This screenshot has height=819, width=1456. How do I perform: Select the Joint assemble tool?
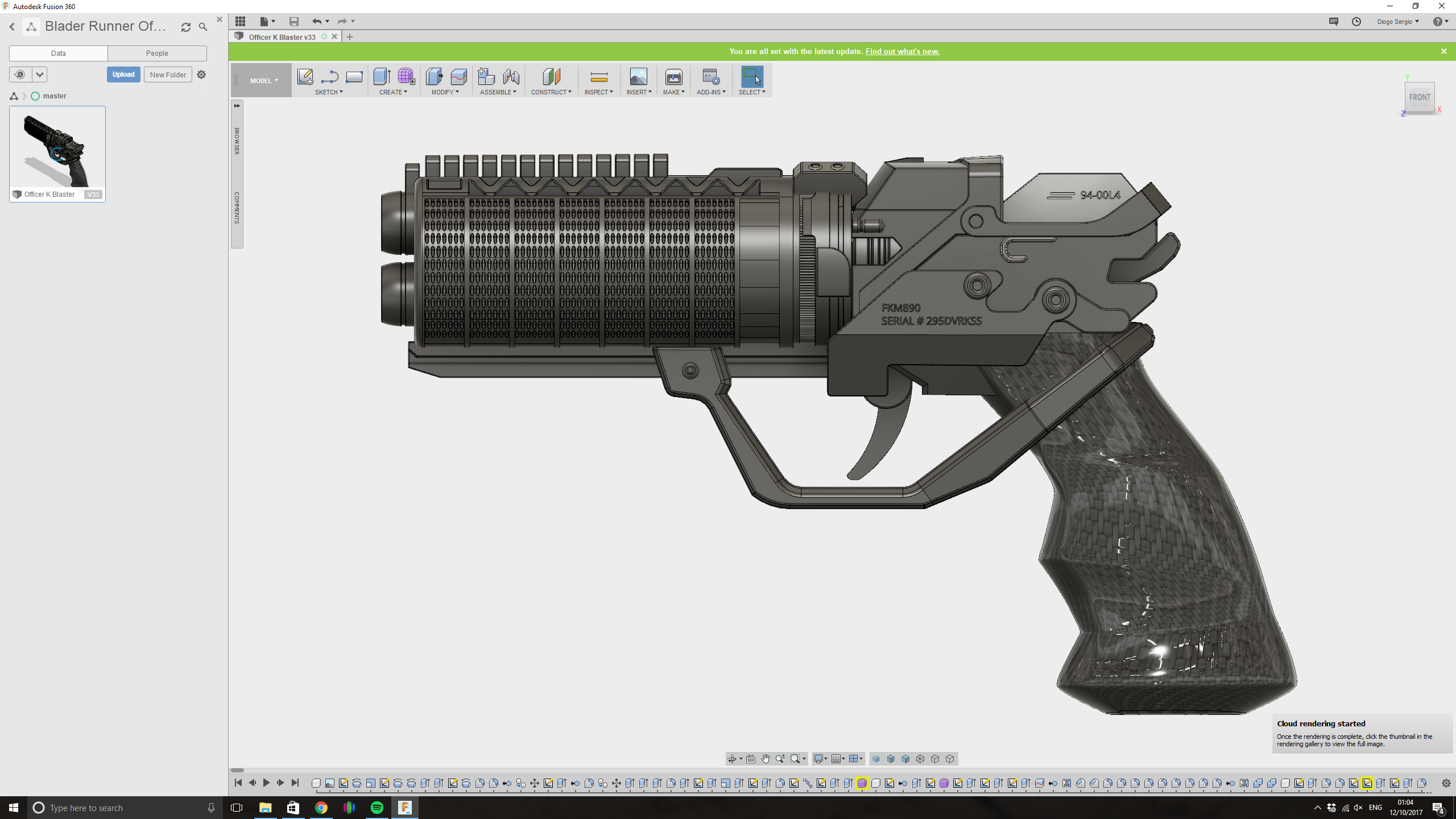coord(511,76)
